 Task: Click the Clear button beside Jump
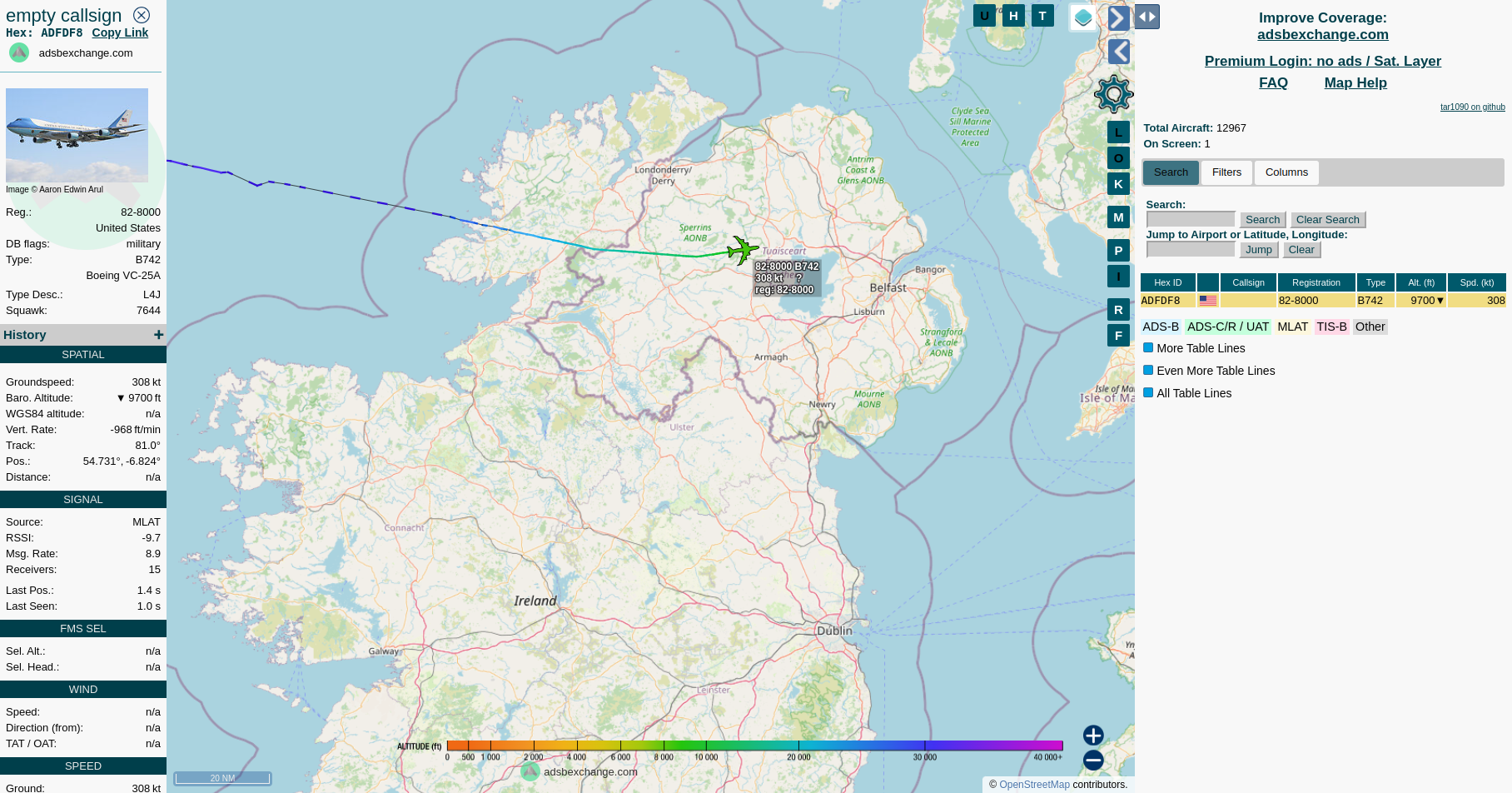pos(1301,249)
